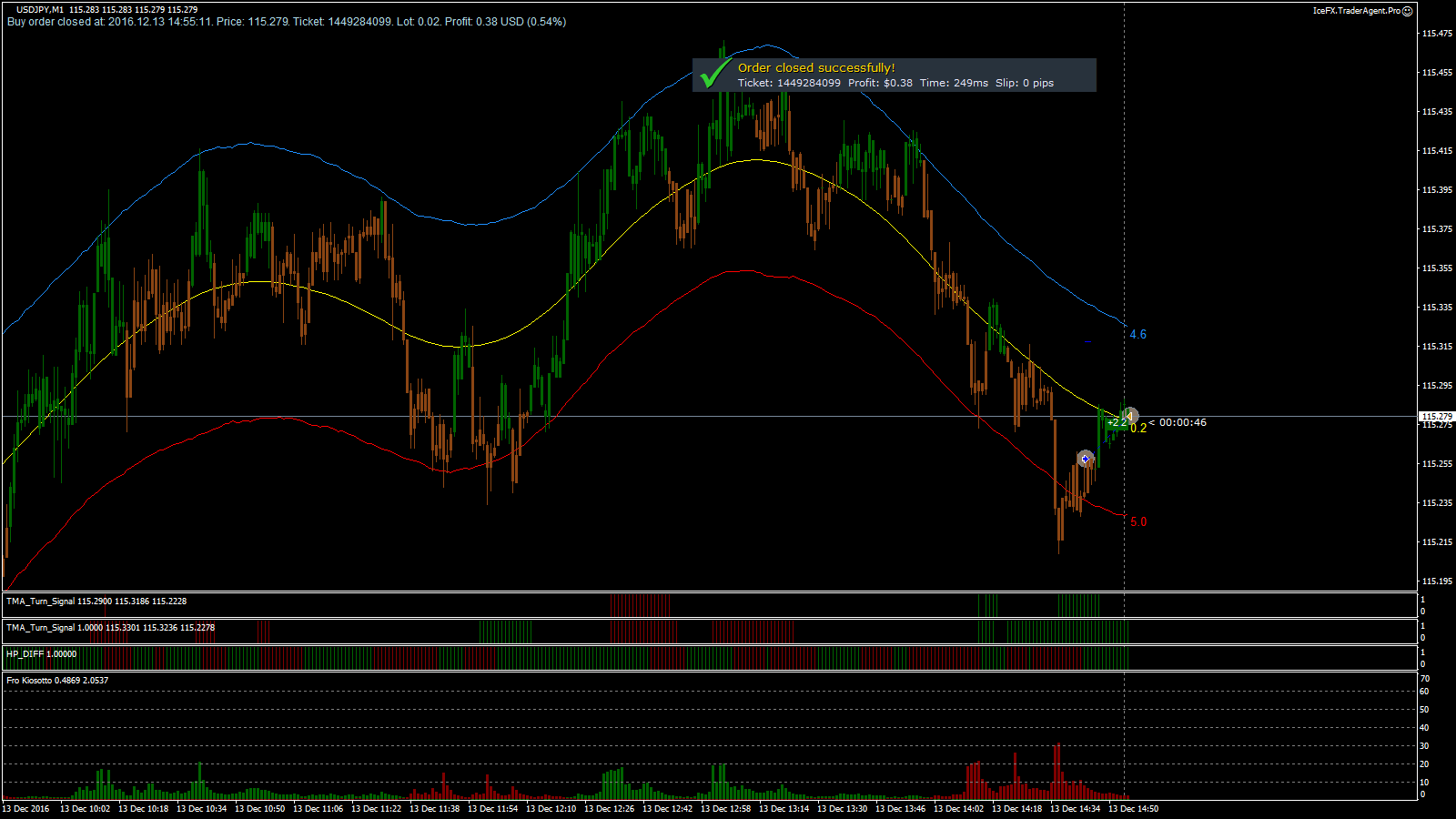Image resolution: width=1456 pixels, height=819 pixels.
Task: Click the 115.475 price level on the axis
Action: (x=1437, y=34)
